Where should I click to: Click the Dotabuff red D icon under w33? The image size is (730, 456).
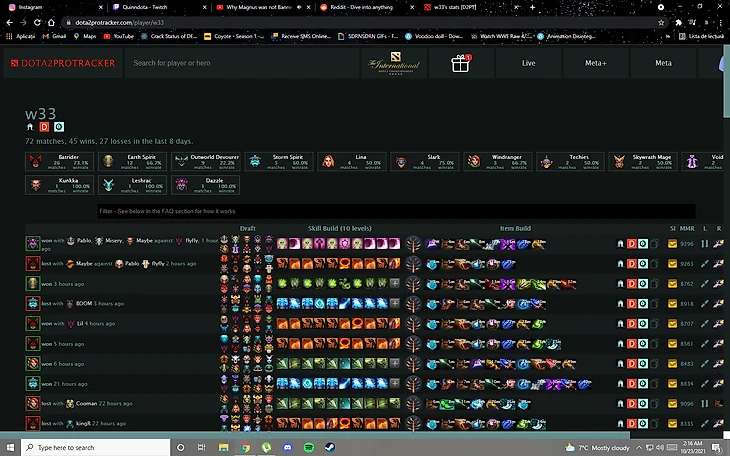tap(44, 127)
